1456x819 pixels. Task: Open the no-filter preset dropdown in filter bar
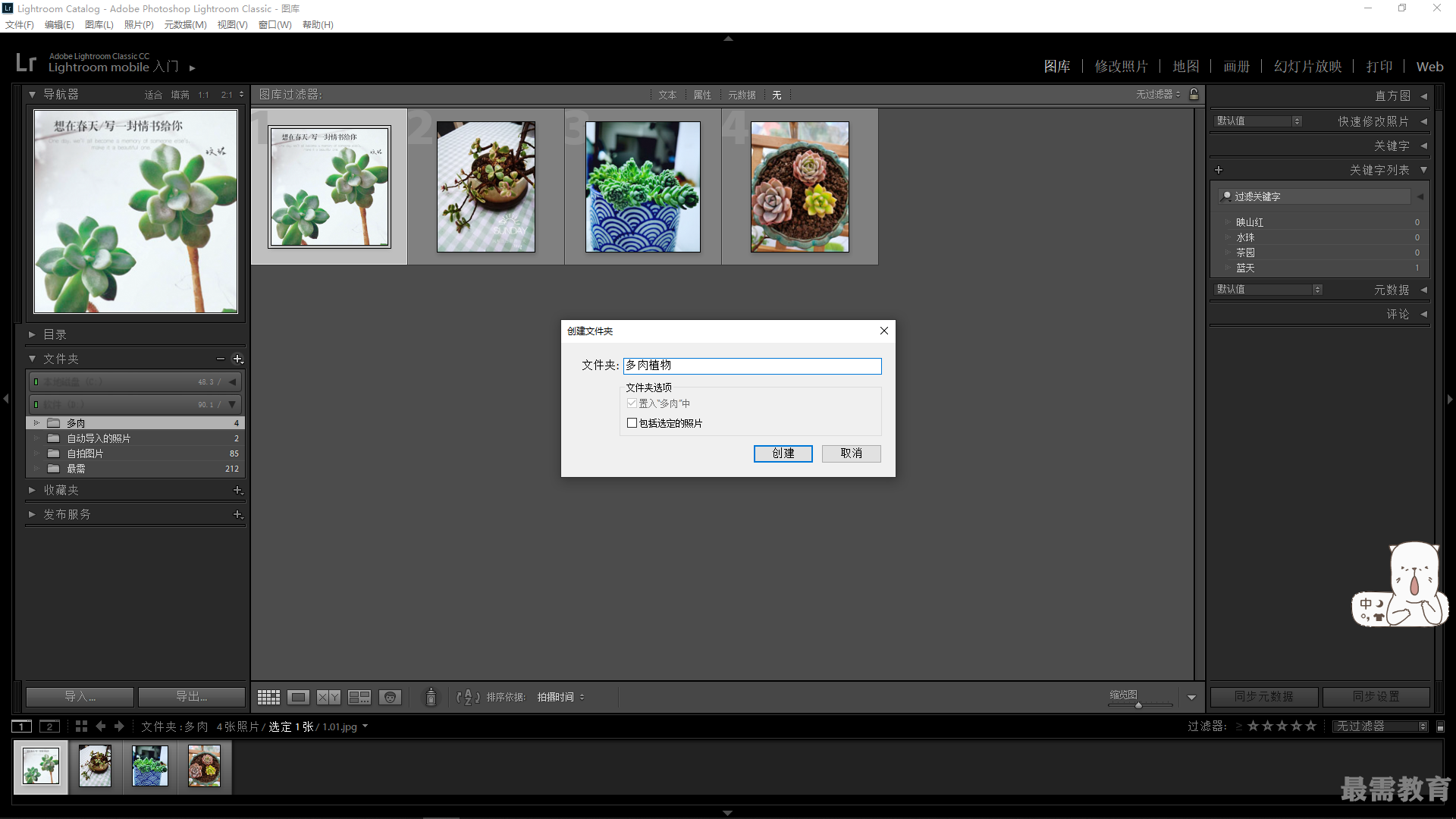click(x=1158, y=94)
